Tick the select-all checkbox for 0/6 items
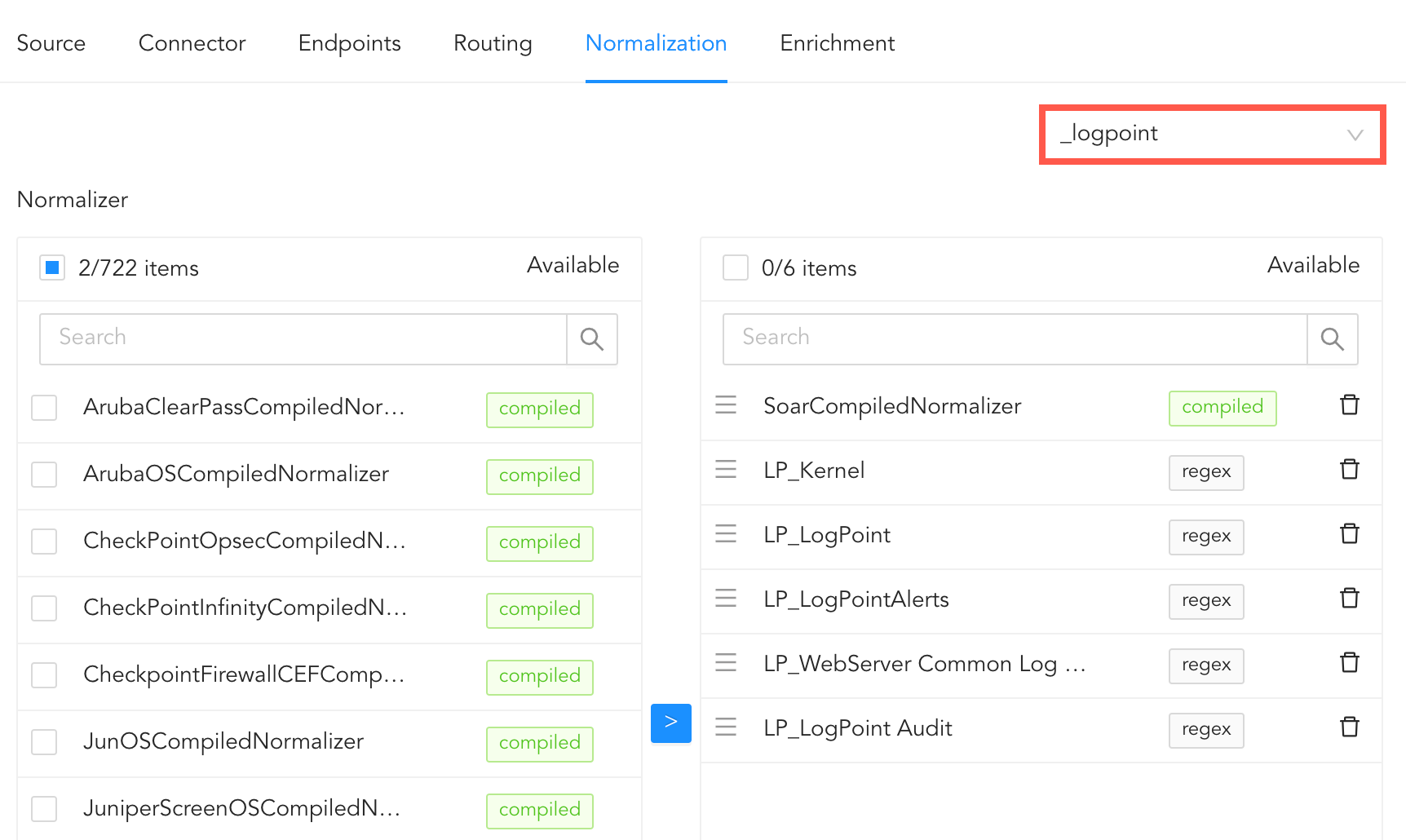This screenshot has height=840, width=1406. click(x=736, y=267)
